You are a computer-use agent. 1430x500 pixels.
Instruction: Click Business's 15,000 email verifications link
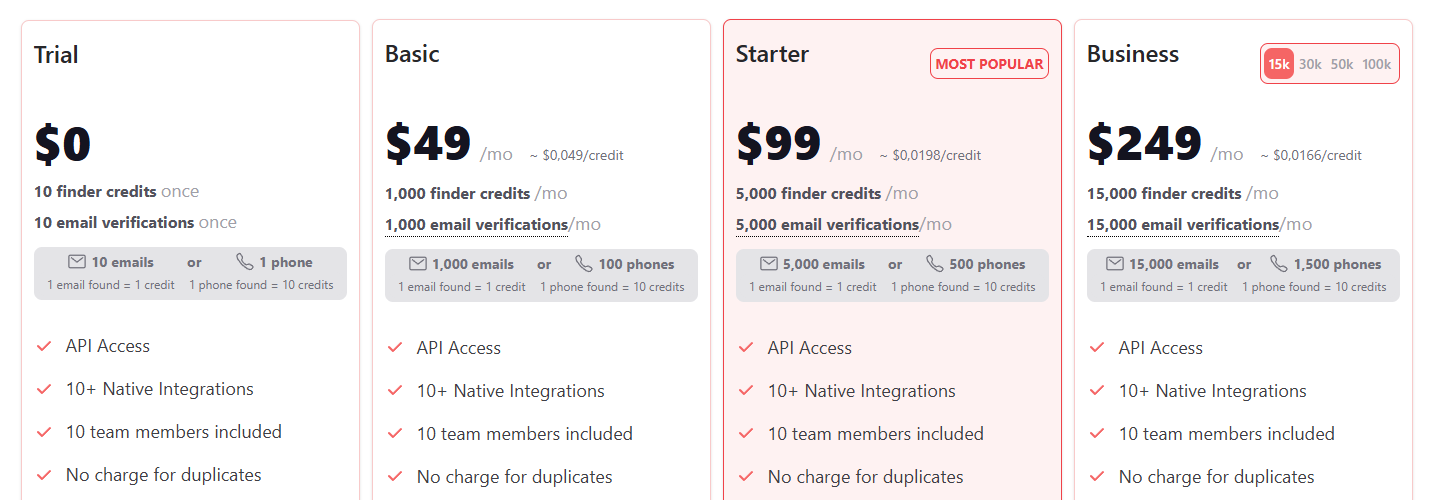(x=1183, y=225)
